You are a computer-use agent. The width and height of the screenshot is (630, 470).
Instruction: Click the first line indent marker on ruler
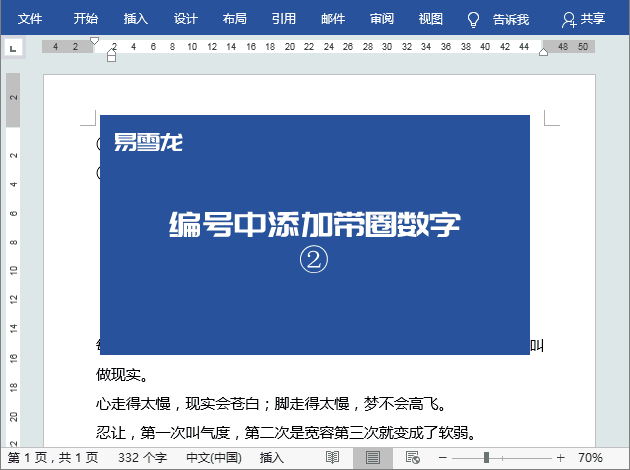[x=94, y=41]
